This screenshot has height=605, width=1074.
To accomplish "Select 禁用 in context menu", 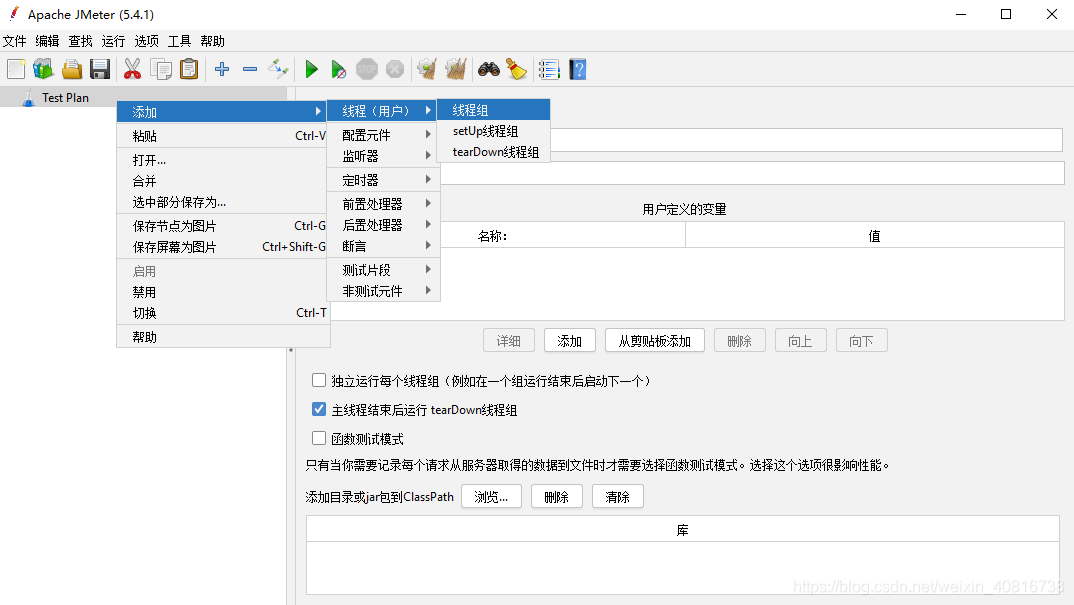I will [x=223, y=292].
